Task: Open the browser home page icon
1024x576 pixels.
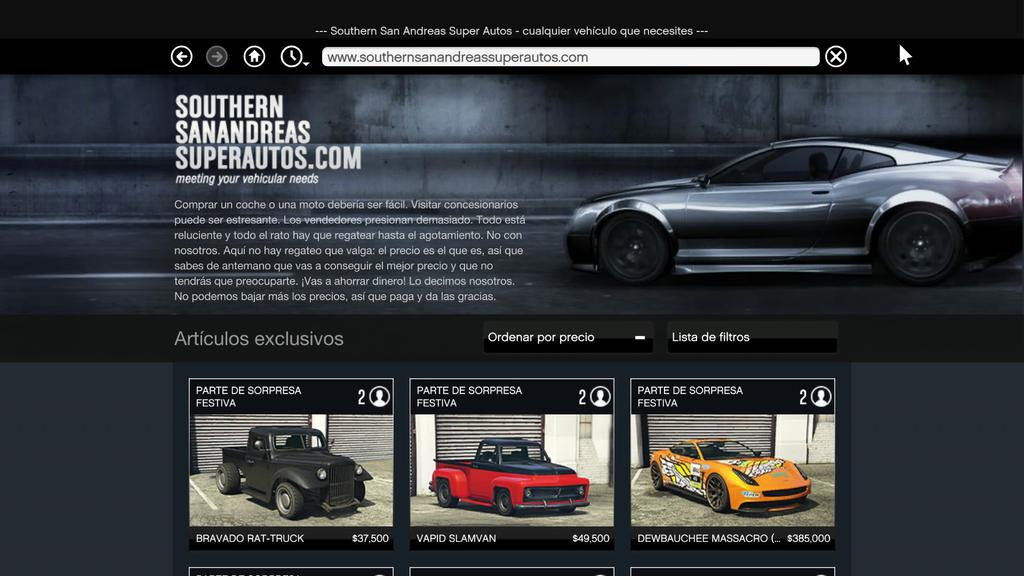Action: coord(254,57)
